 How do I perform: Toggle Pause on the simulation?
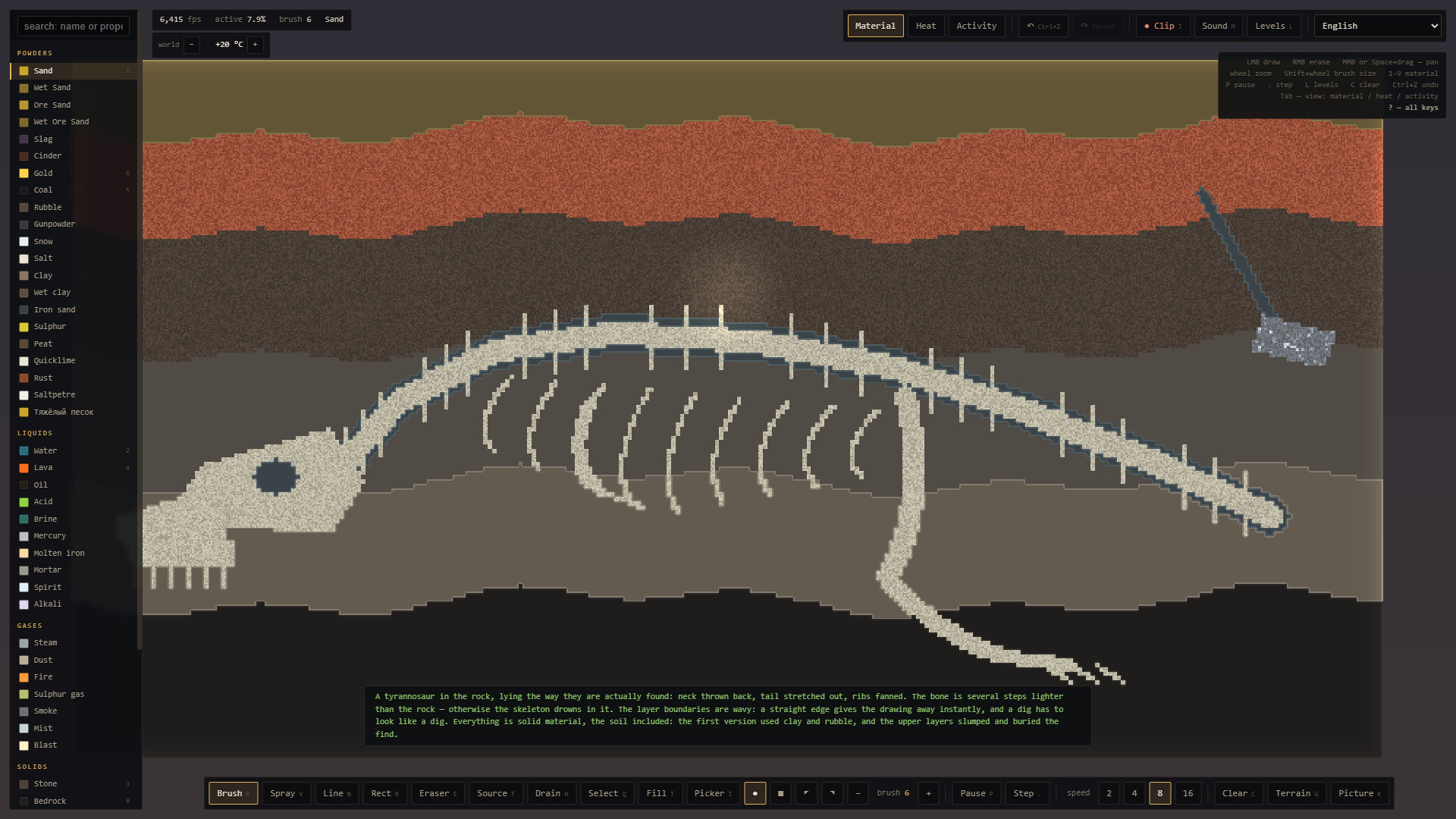tap(976, 793)
